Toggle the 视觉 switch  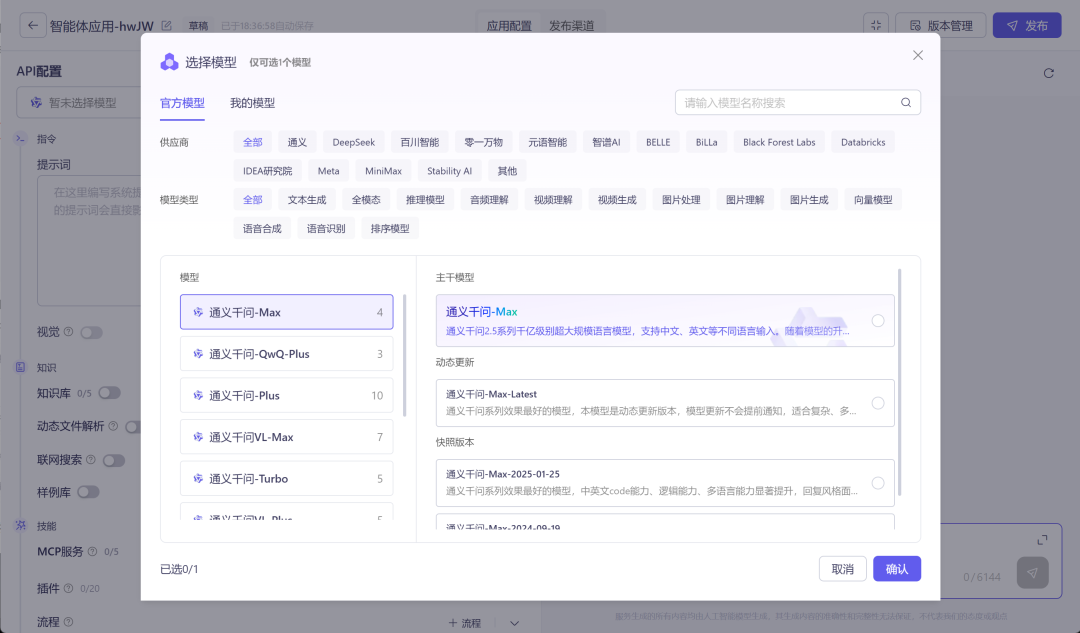(x=91, y=333)
